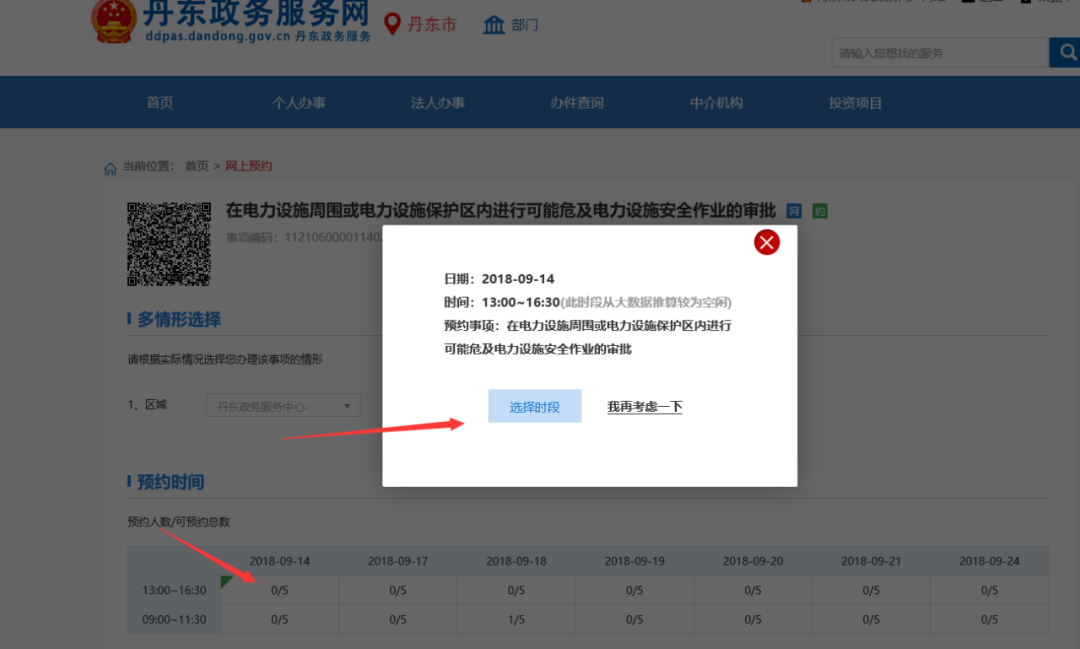
Task: Click the search magnifier icon
Action: [1067, 52]
